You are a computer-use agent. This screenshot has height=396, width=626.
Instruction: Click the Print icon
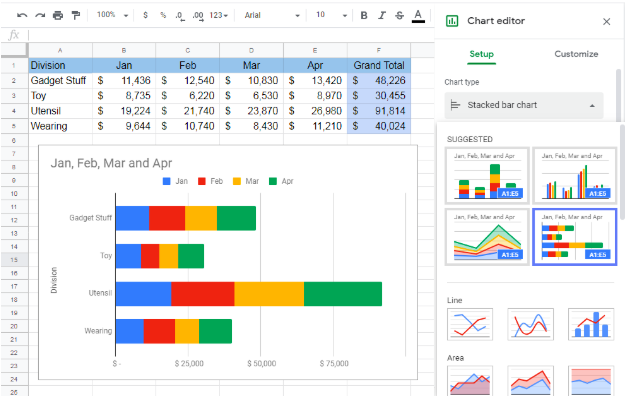tap(58, 16)
